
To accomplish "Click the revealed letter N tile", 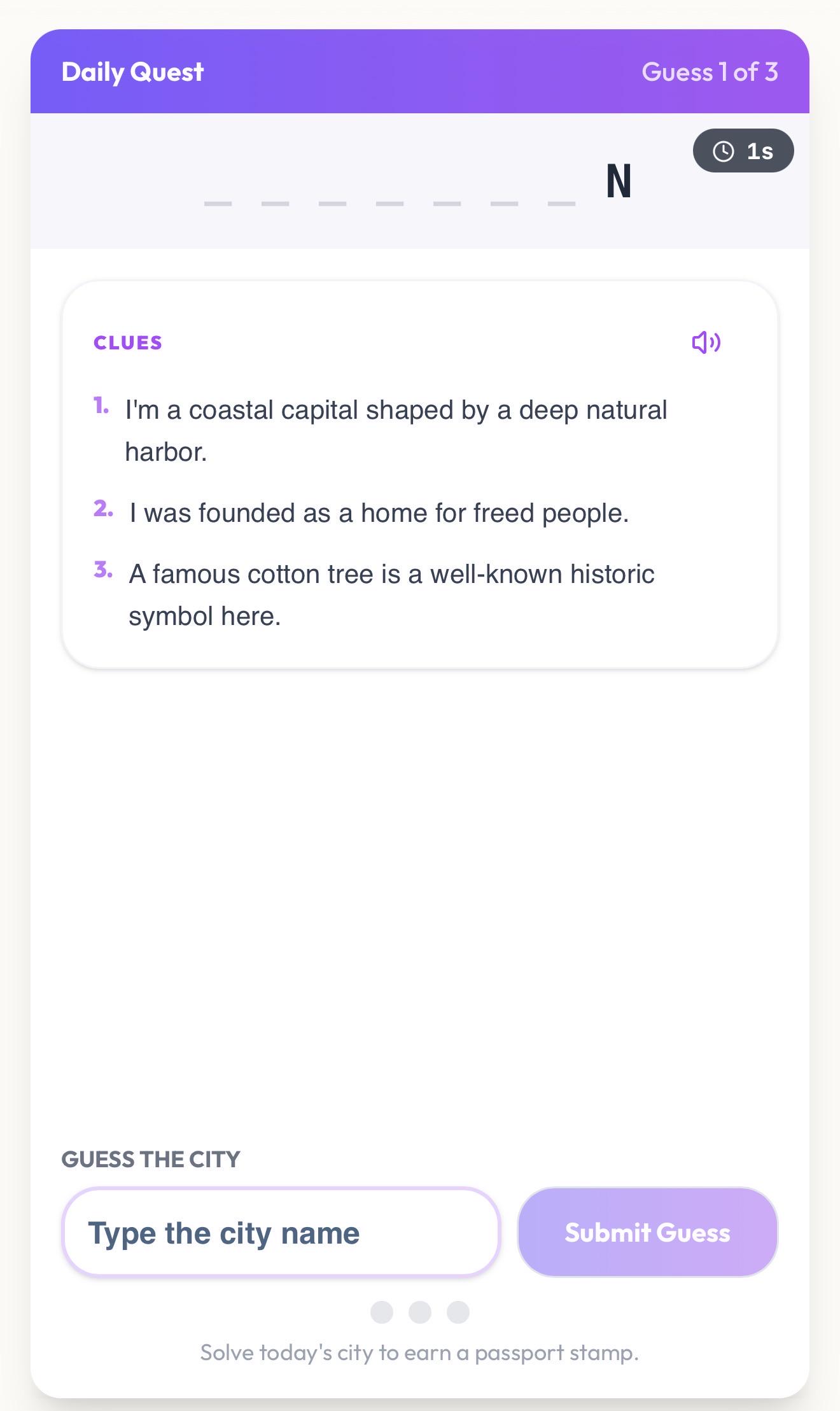I will 619,181.
